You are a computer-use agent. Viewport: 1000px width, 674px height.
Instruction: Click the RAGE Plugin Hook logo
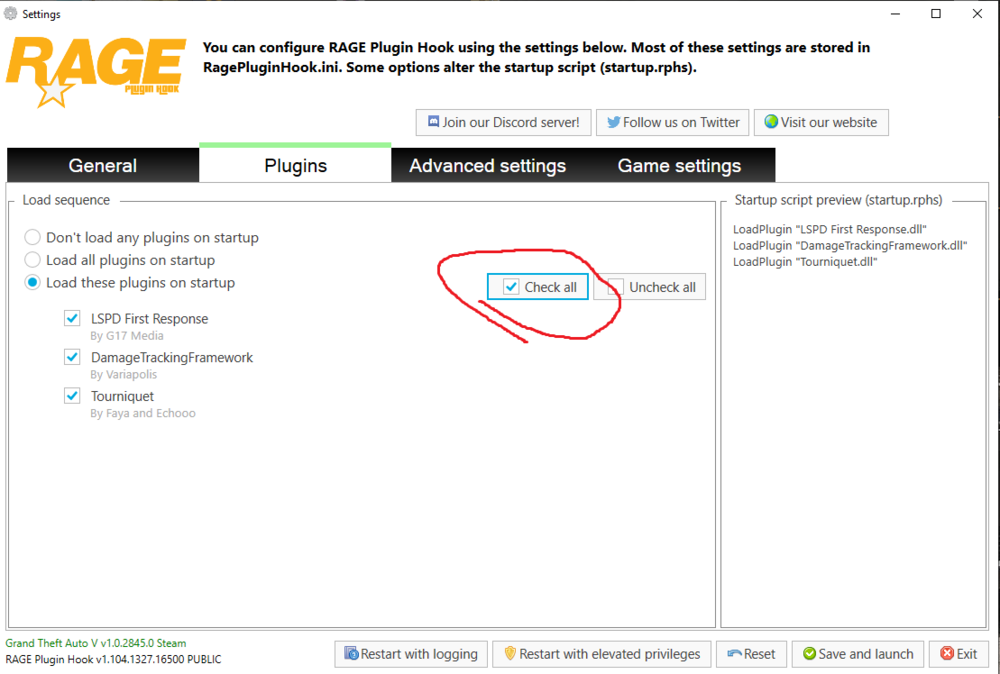click(96, 72)
